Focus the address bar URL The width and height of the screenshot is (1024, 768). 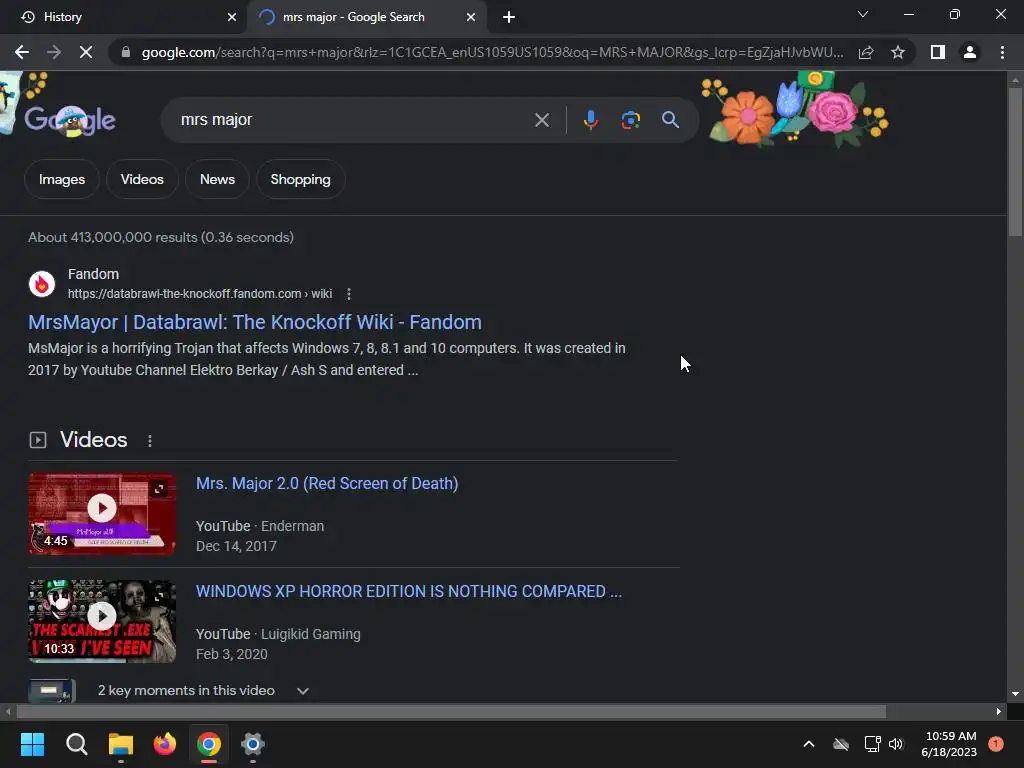(492, 52)
